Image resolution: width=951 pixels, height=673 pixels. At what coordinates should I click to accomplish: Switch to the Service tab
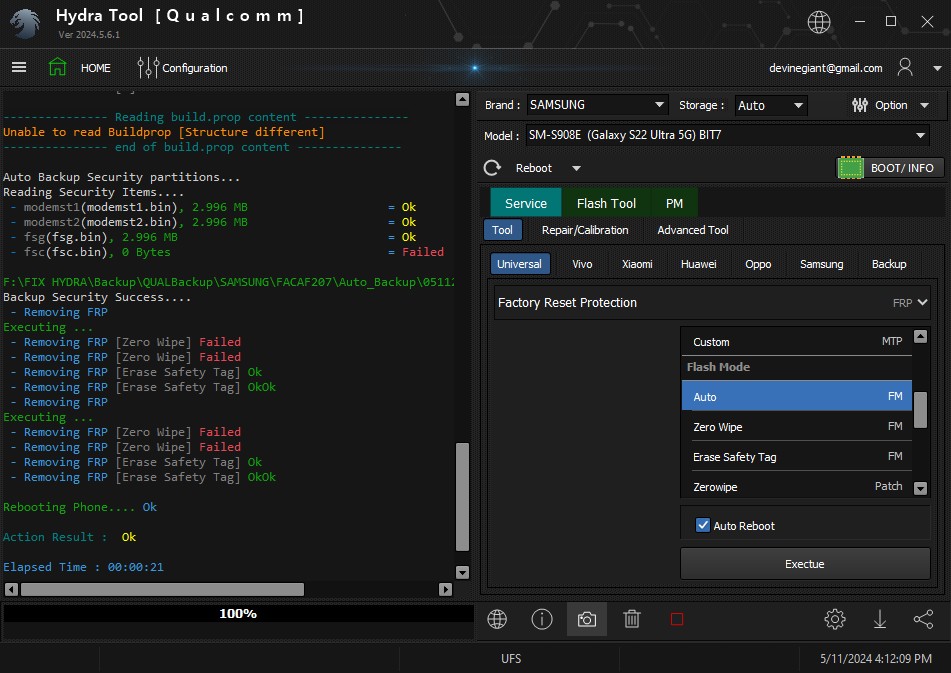[526, 203]
